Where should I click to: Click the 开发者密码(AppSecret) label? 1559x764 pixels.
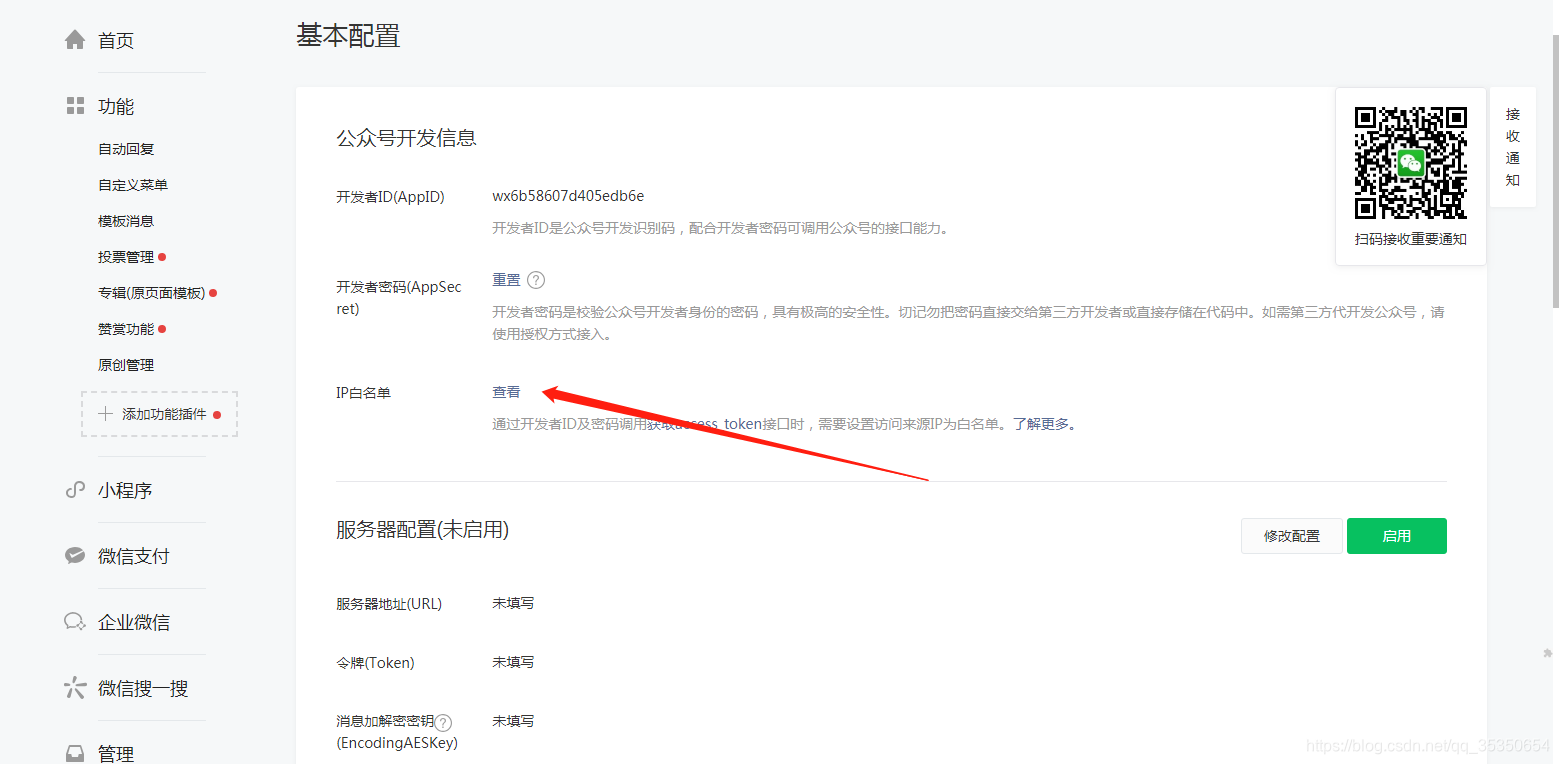(x=399, y=298)
